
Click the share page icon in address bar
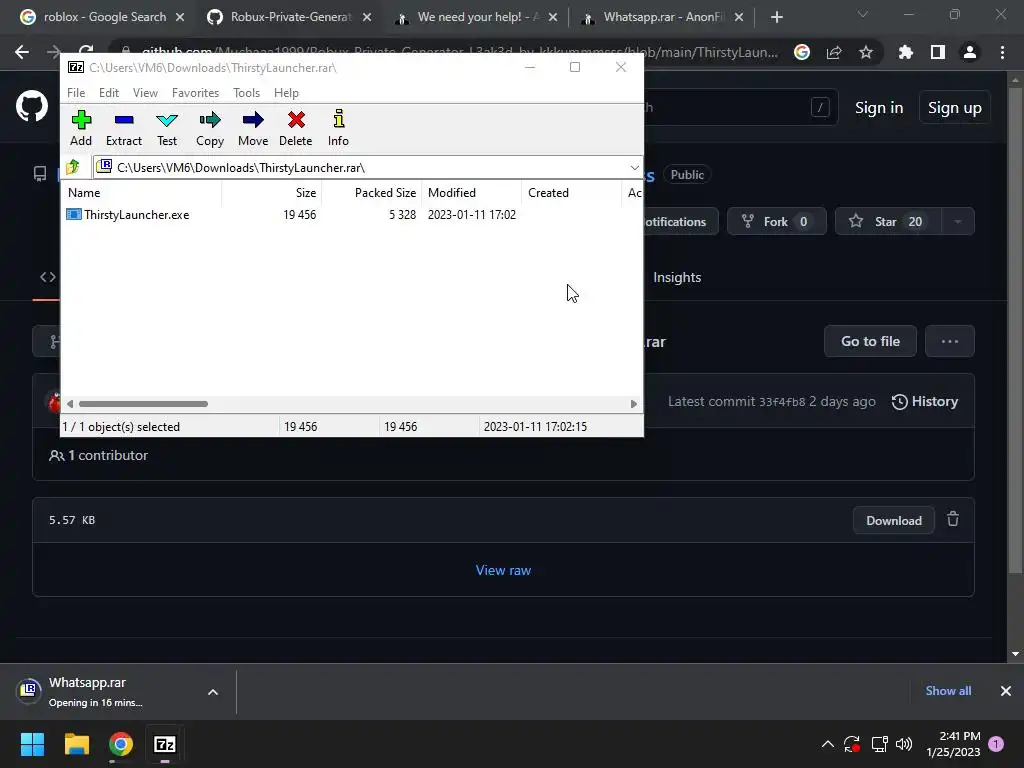click(x=834, y=52)
